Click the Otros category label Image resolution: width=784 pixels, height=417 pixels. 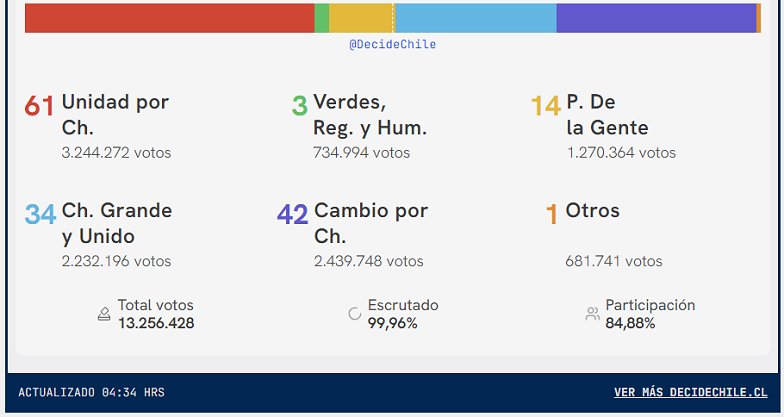592,211
